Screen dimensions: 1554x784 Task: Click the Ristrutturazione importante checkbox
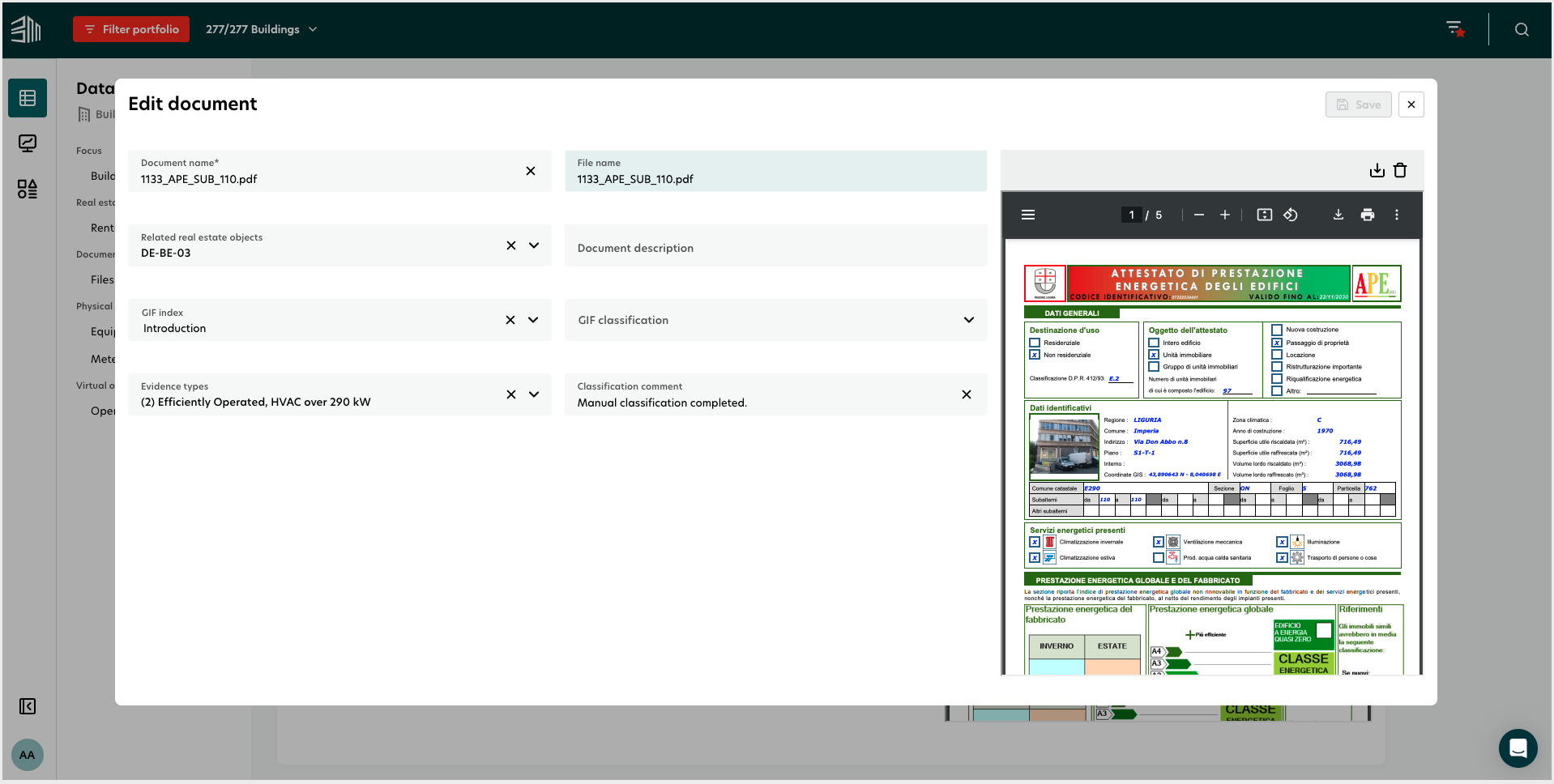[x=1277, y=367]
